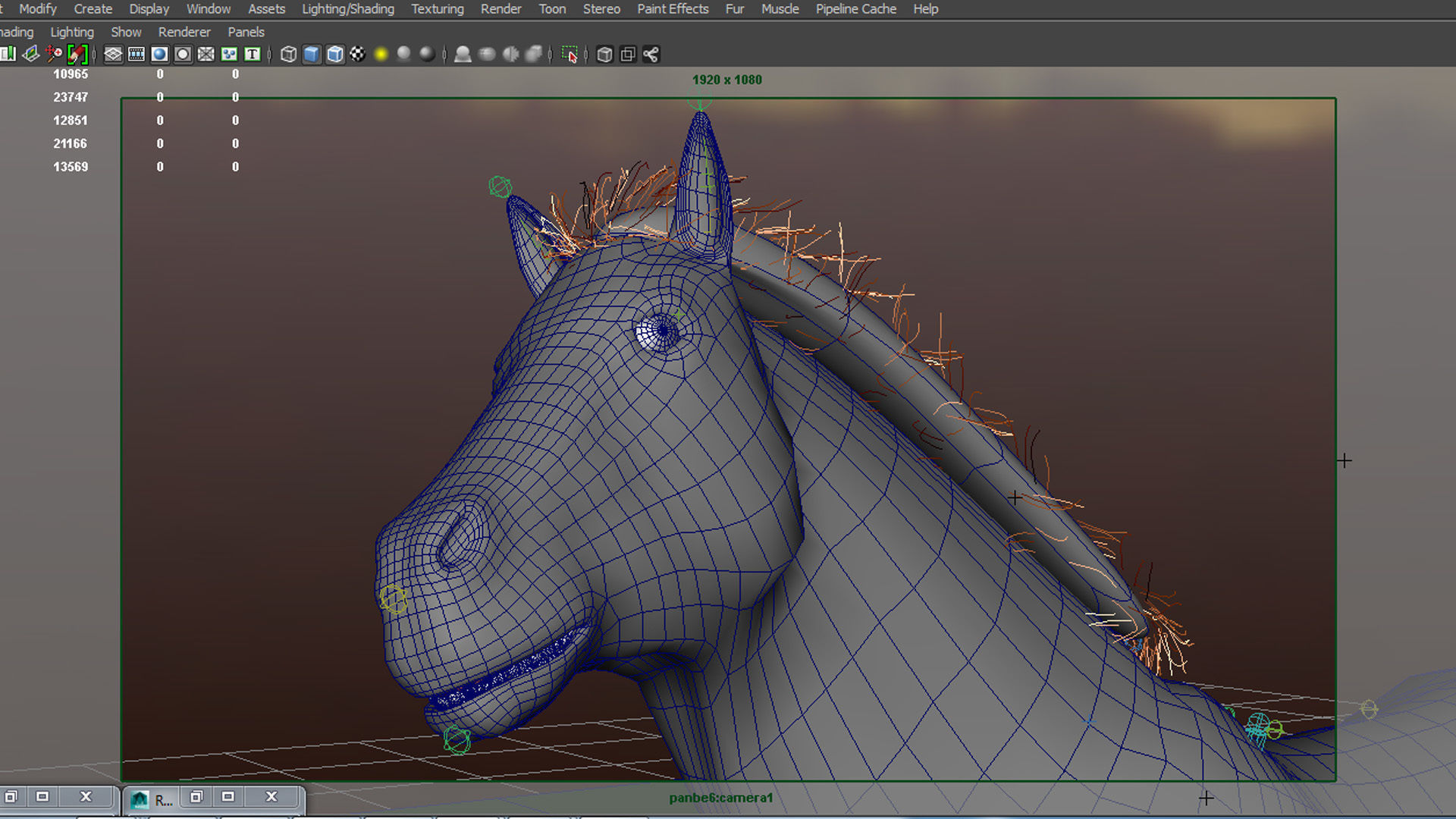The image size is (1456, 819).
Task: Select the green control circle near left ear
Action: [x=500, y=187]
